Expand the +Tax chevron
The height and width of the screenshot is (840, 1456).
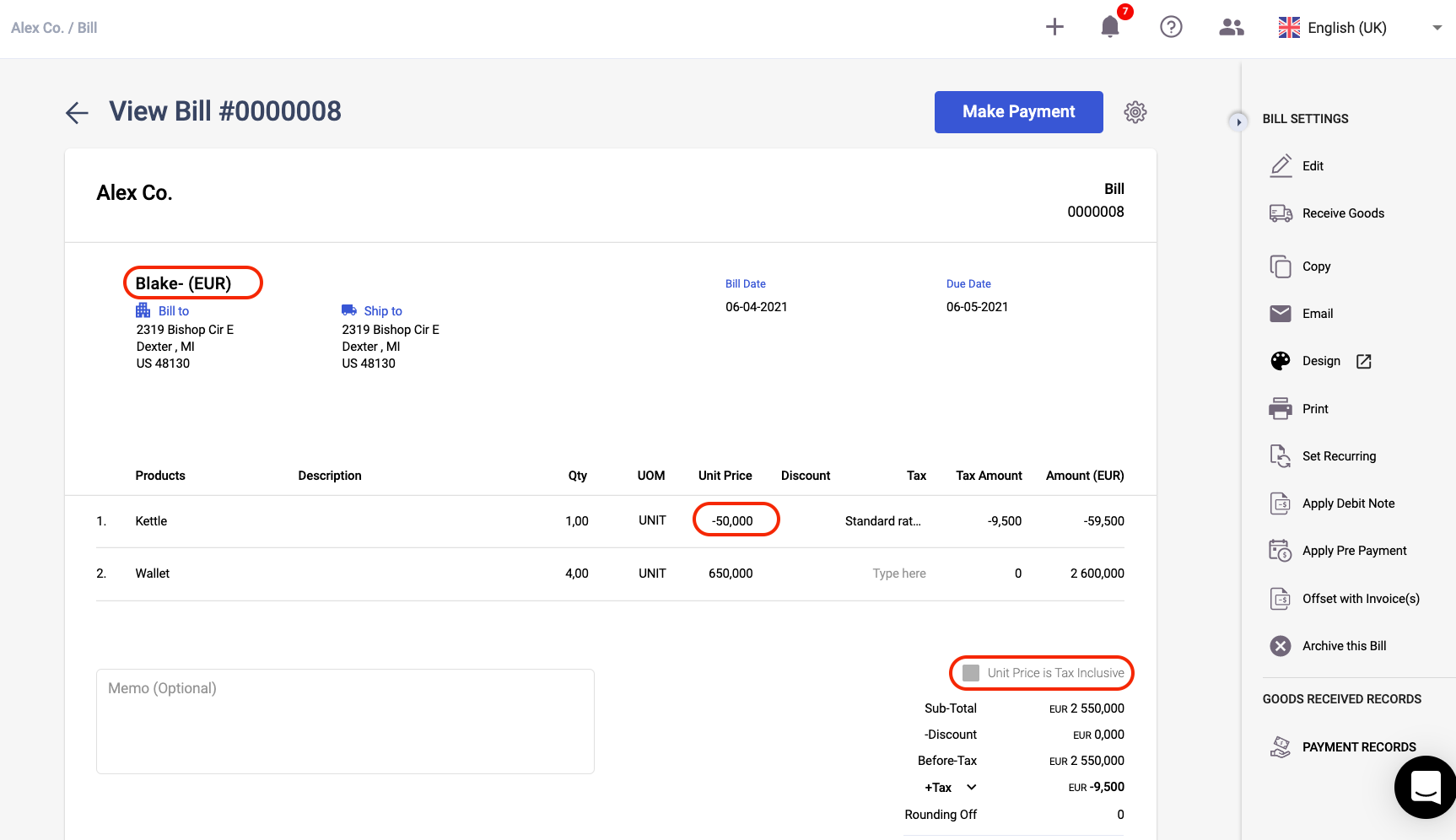tap(972, 787)
